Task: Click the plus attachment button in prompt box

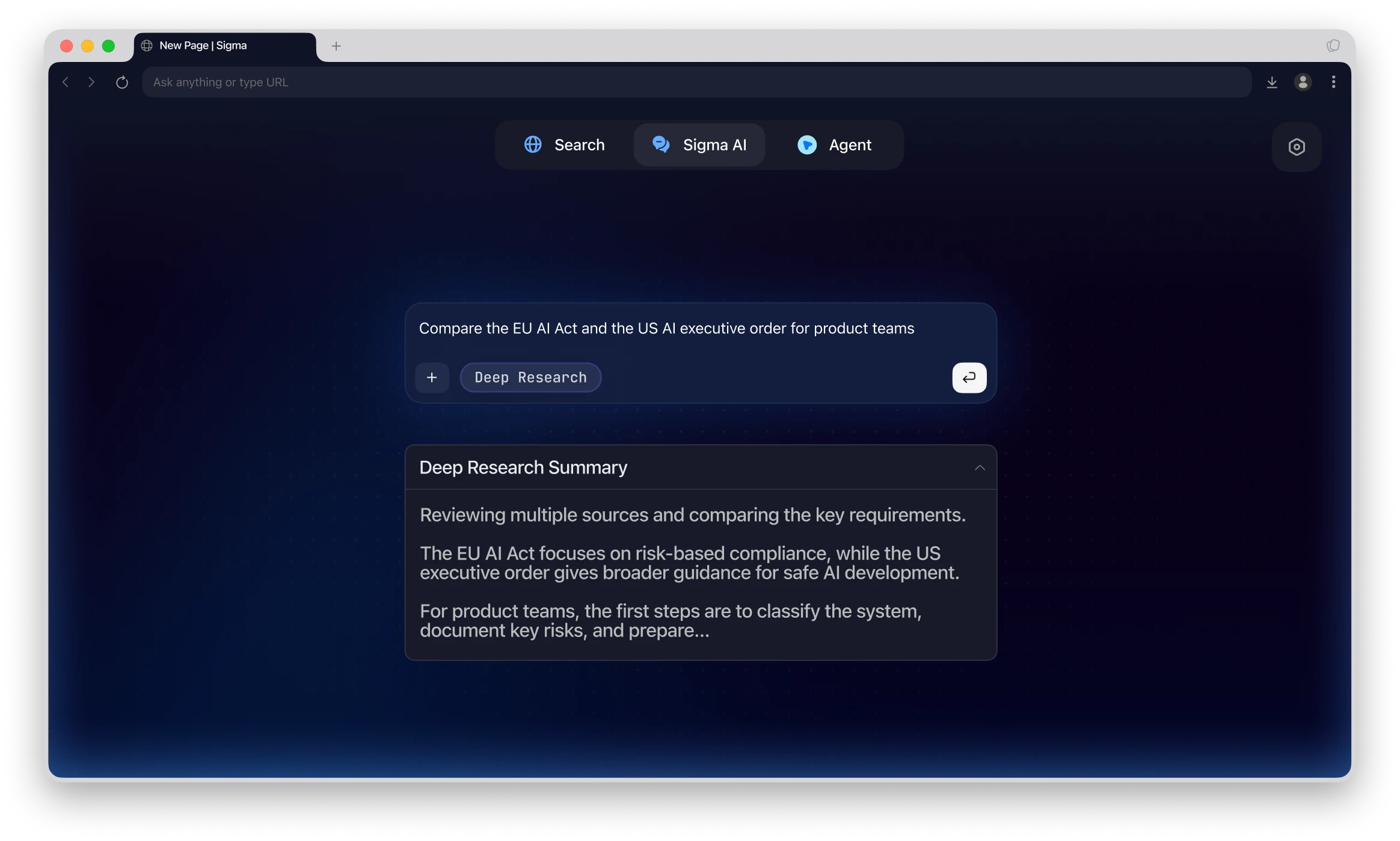Action: point(432,378)
